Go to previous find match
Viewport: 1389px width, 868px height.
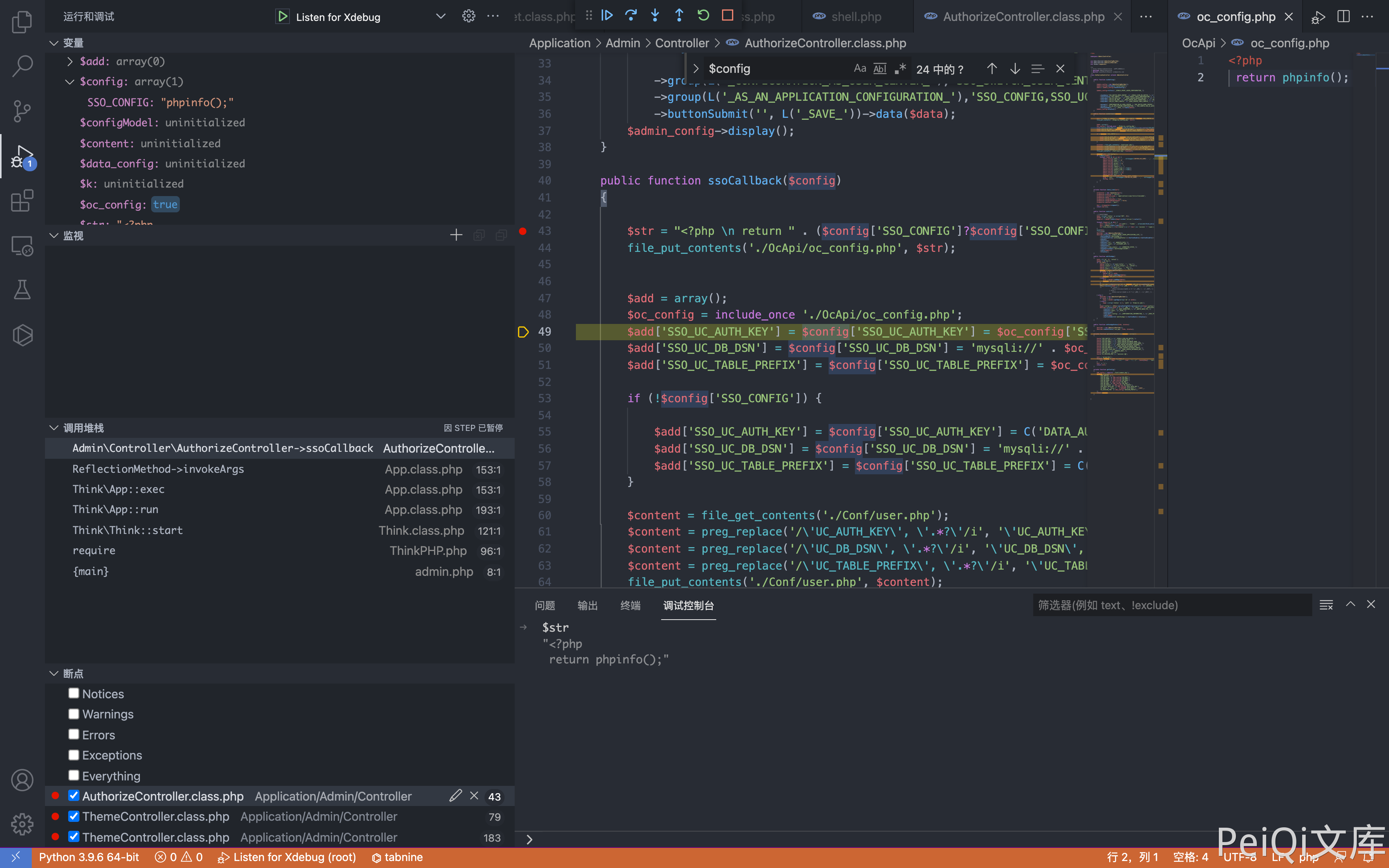point(992,69)
